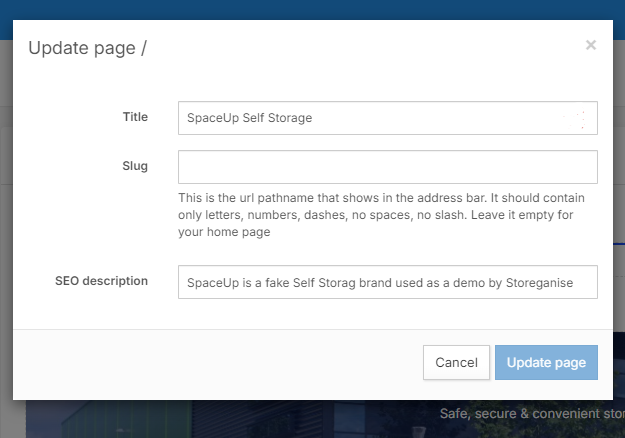Click the SEO description label

pyautogui.click(x=101, y=281)
